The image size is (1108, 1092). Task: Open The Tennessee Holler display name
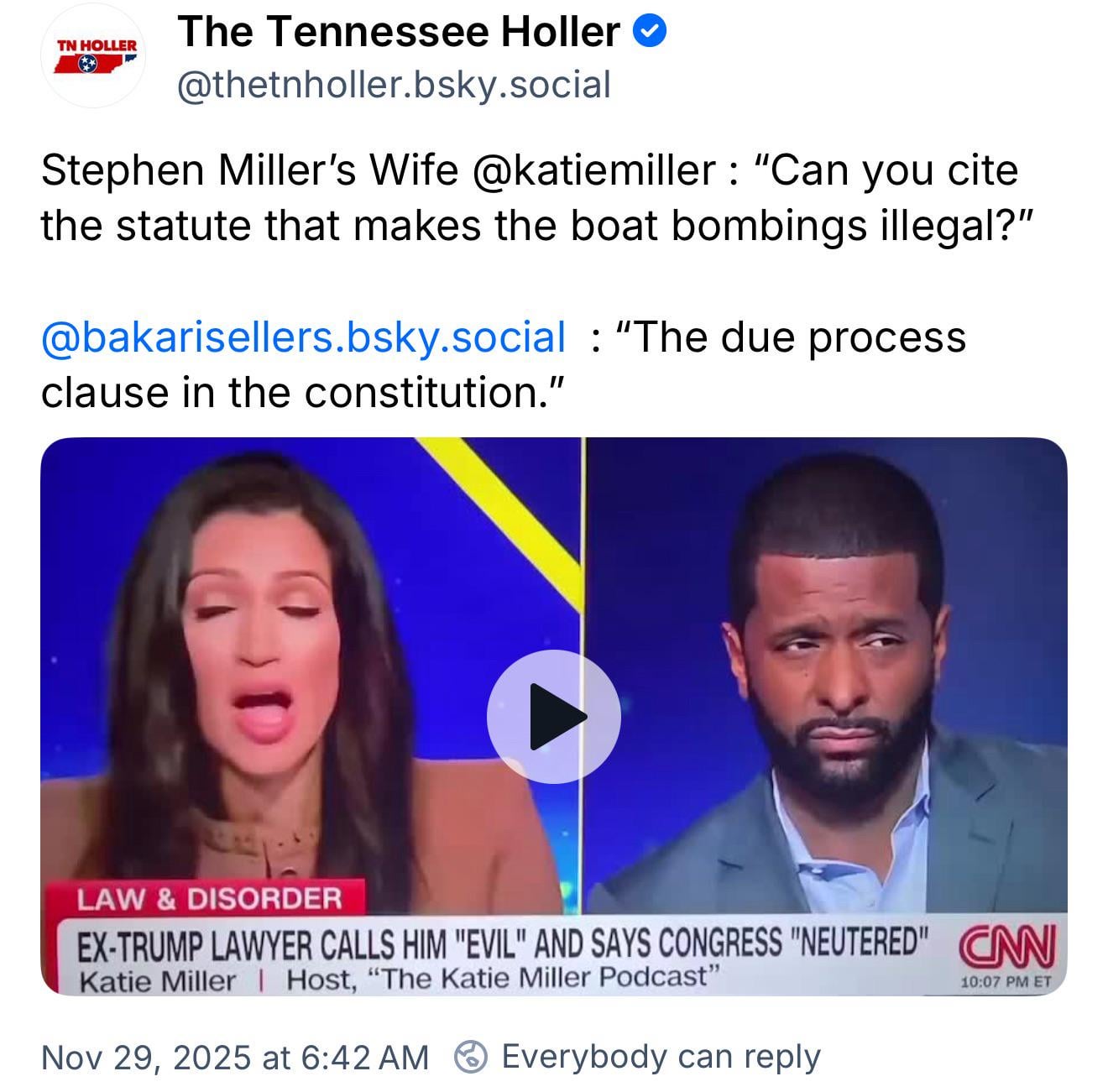399,32
